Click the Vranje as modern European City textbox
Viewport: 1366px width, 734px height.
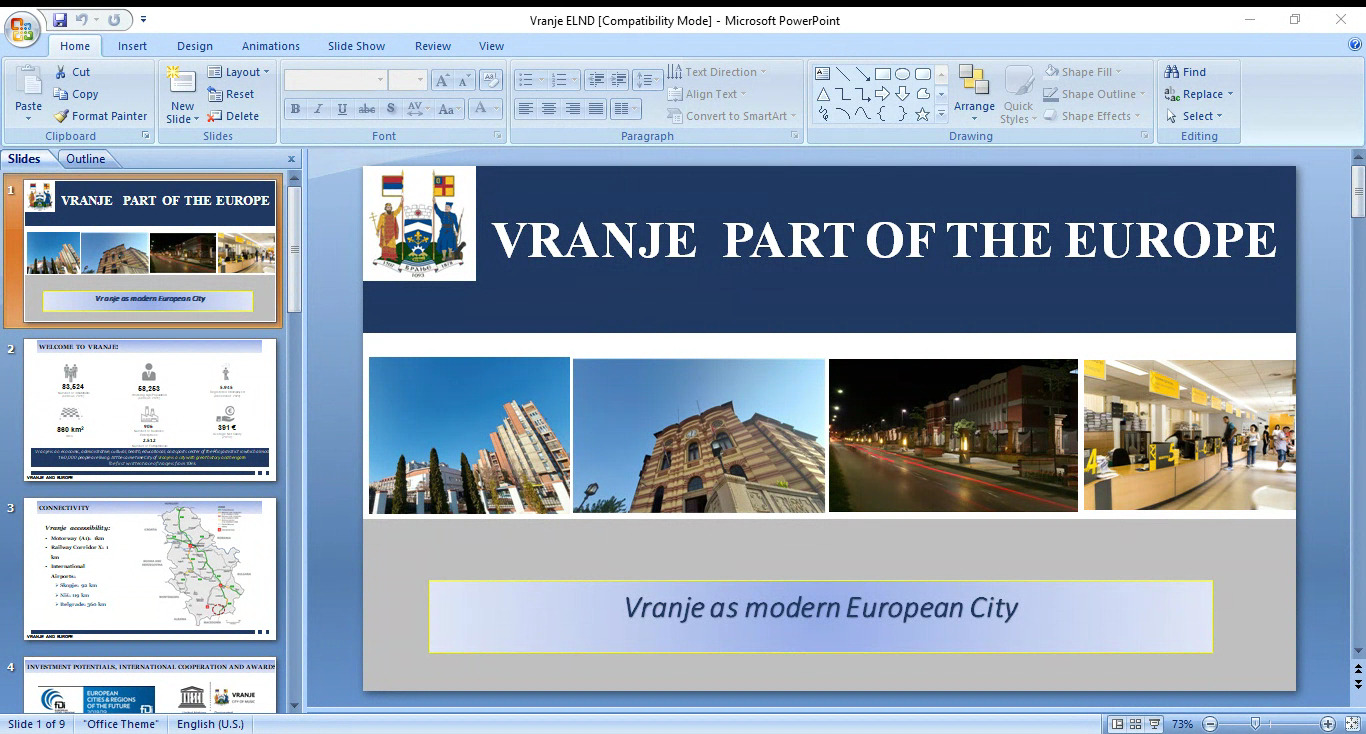pyautogui.click(x=820, y=616)
